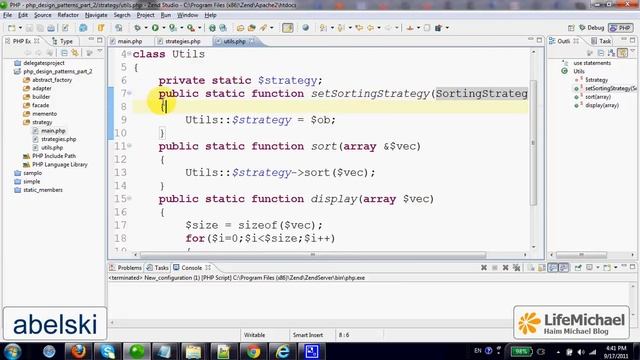Viewport: 640px width, 360px height.
Task: Open Skype from the taskbar
Action: click(107, 351)
